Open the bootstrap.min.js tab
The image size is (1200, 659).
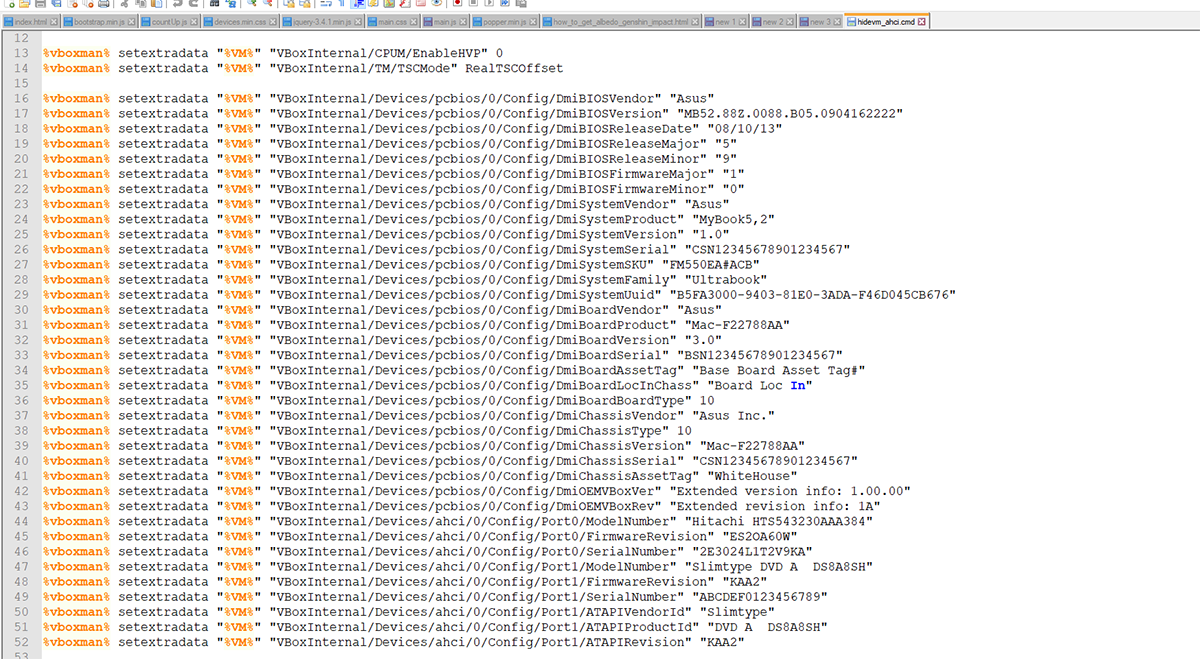[x=98, y=22]
